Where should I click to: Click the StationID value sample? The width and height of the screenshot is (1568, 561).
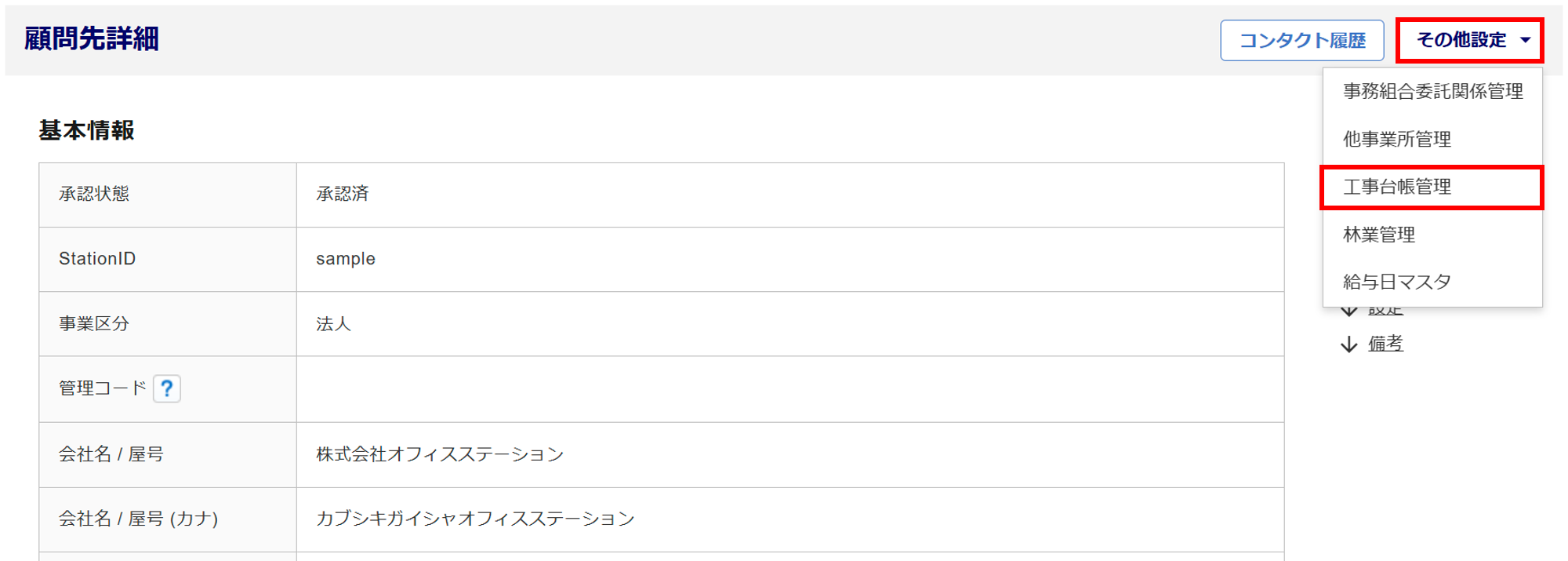345,259
